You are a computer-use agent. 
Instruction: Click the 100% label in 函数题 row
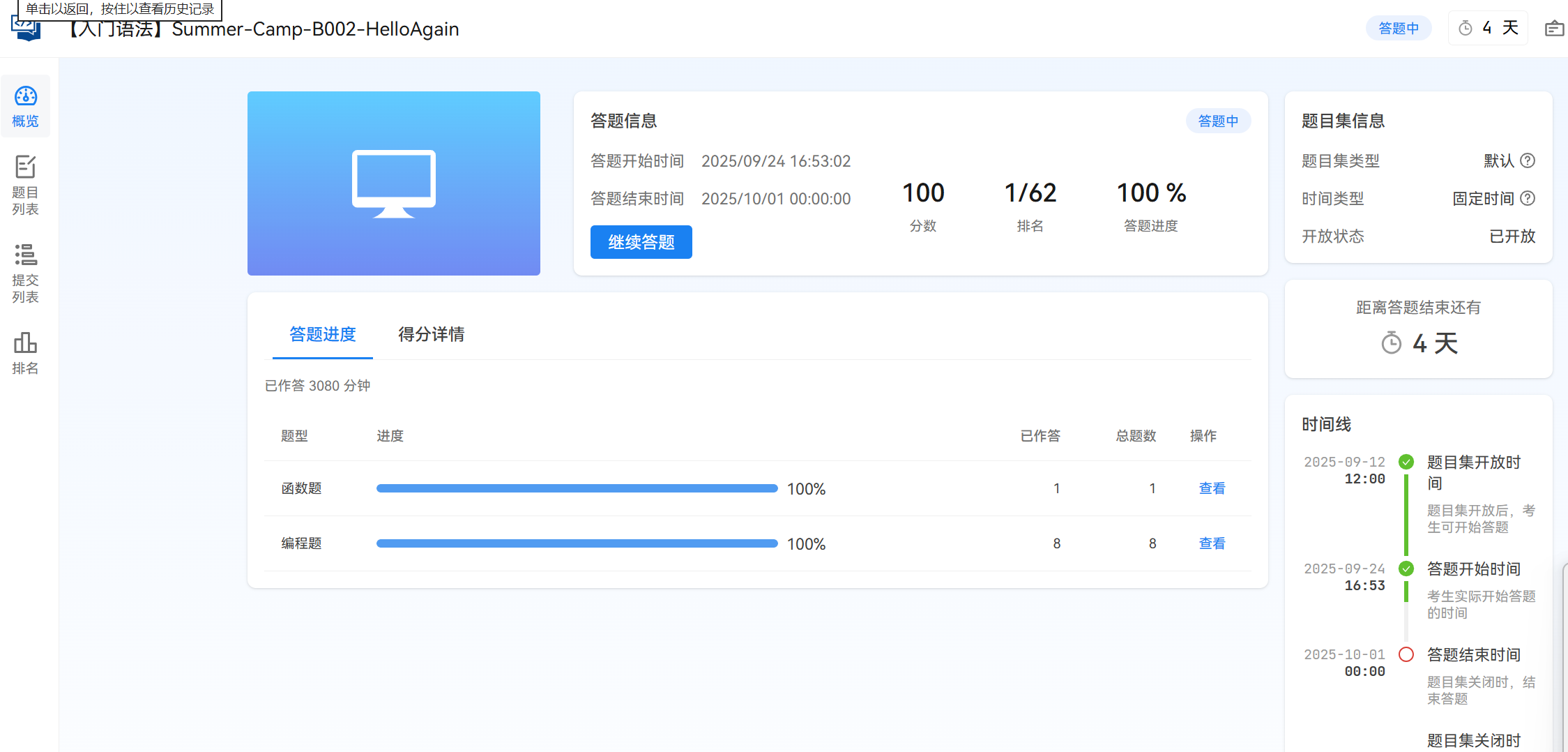coord(806,489)
